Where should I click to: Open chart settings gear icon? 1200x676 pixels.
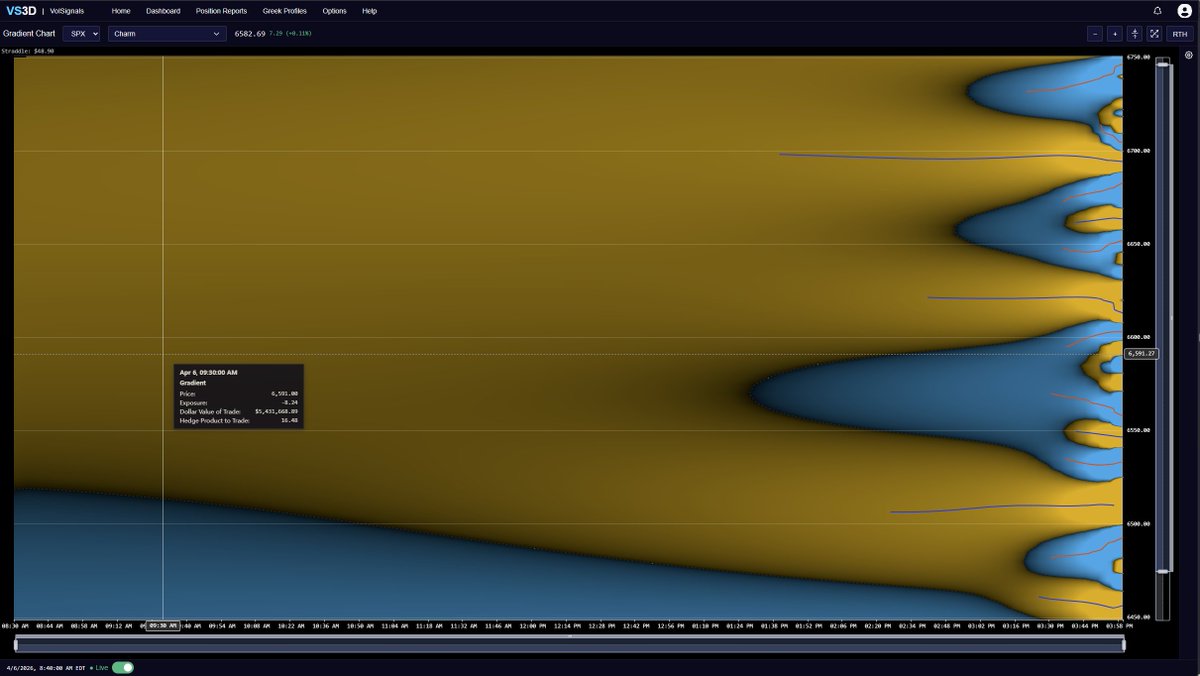tap(1189, 56)
